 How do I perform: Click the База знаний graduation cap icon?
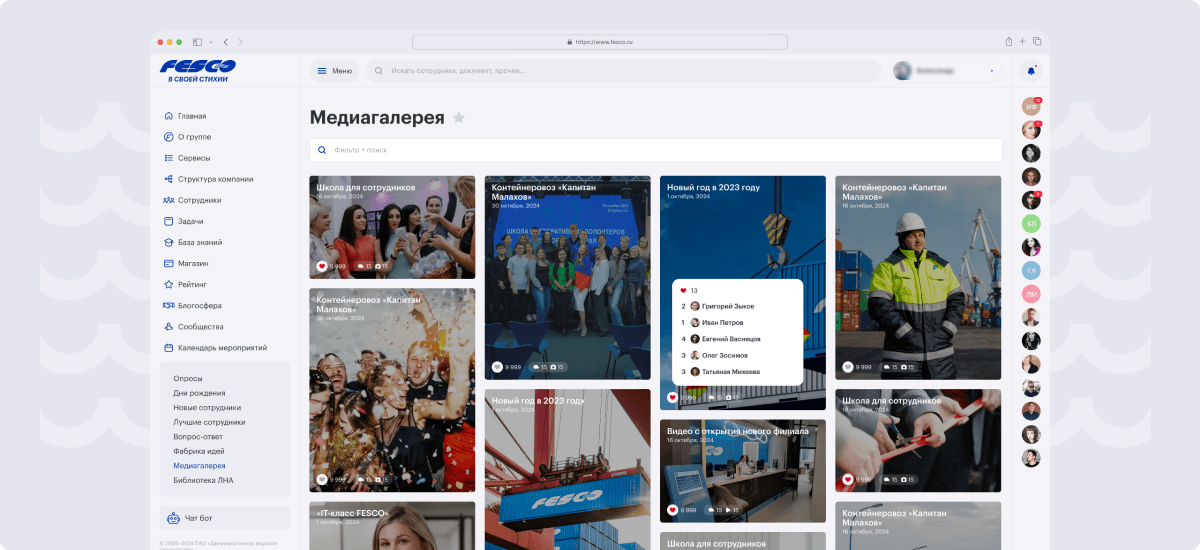click(x=168, y=242)
